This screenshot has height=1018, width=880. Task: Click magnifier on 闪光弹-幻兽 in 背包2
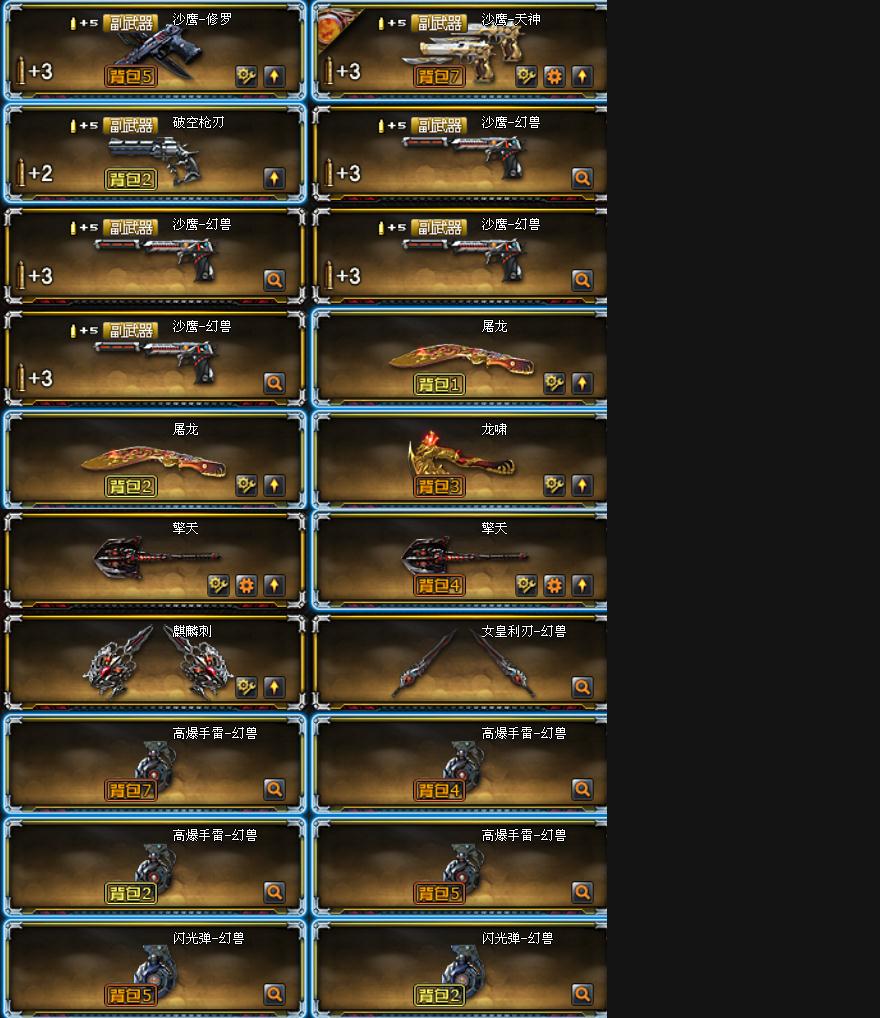[583, 994]
